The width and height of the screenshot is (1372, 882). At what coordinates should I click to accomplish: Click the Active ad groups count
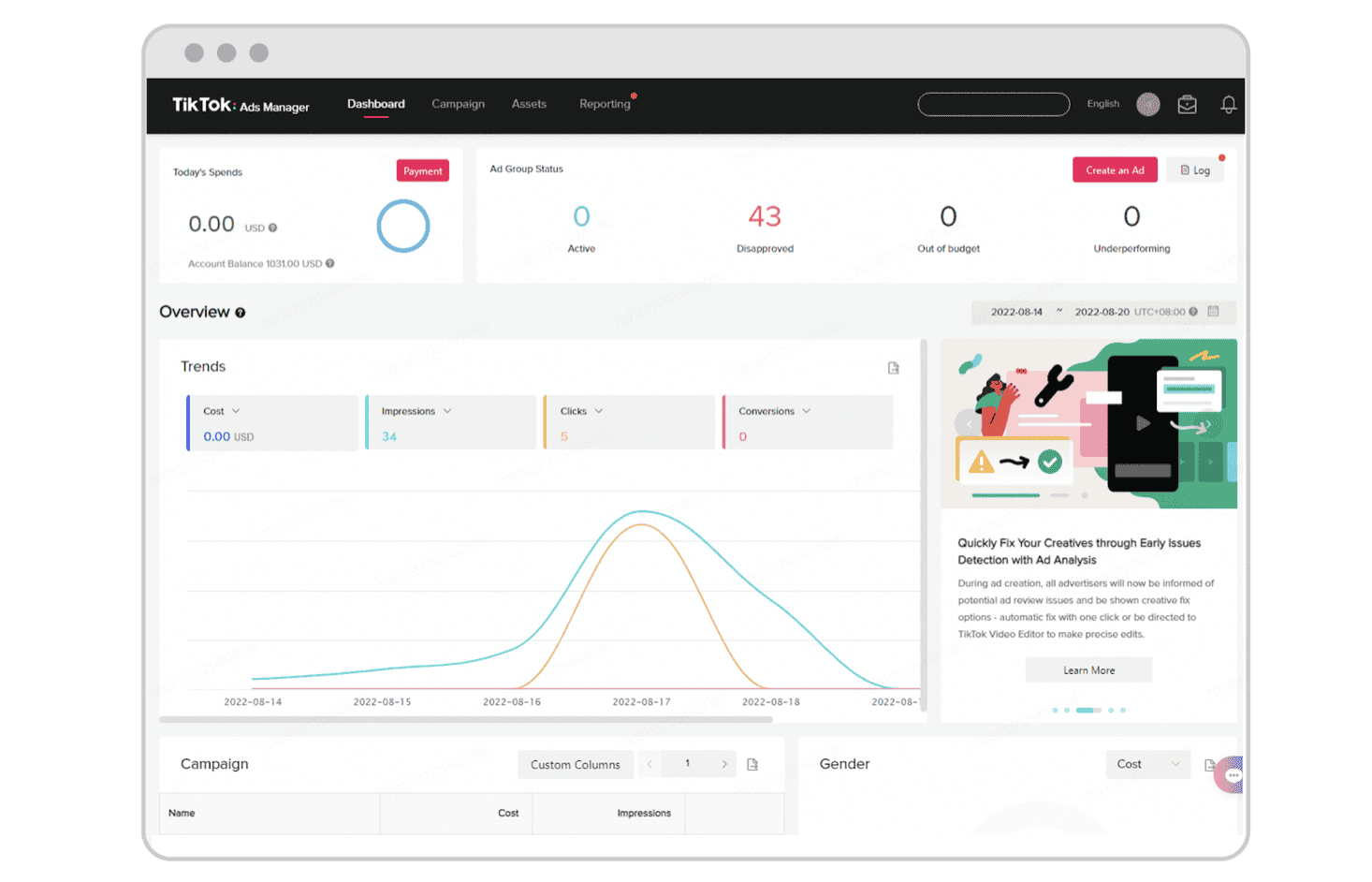click(x=581, y=217)
